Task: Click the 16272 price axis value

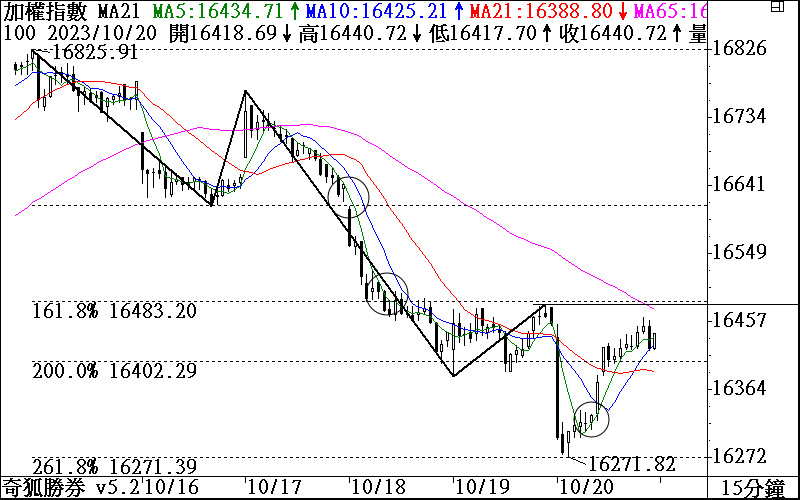Action: pos(739,456)
